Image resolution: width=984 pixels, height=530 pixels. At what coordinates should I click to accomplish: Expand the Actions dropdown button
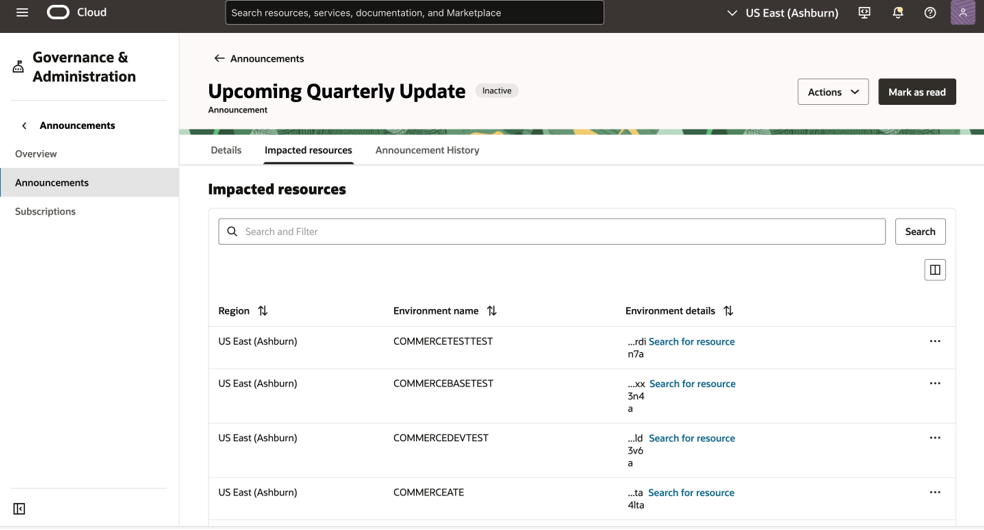click(x=833, y=92)
